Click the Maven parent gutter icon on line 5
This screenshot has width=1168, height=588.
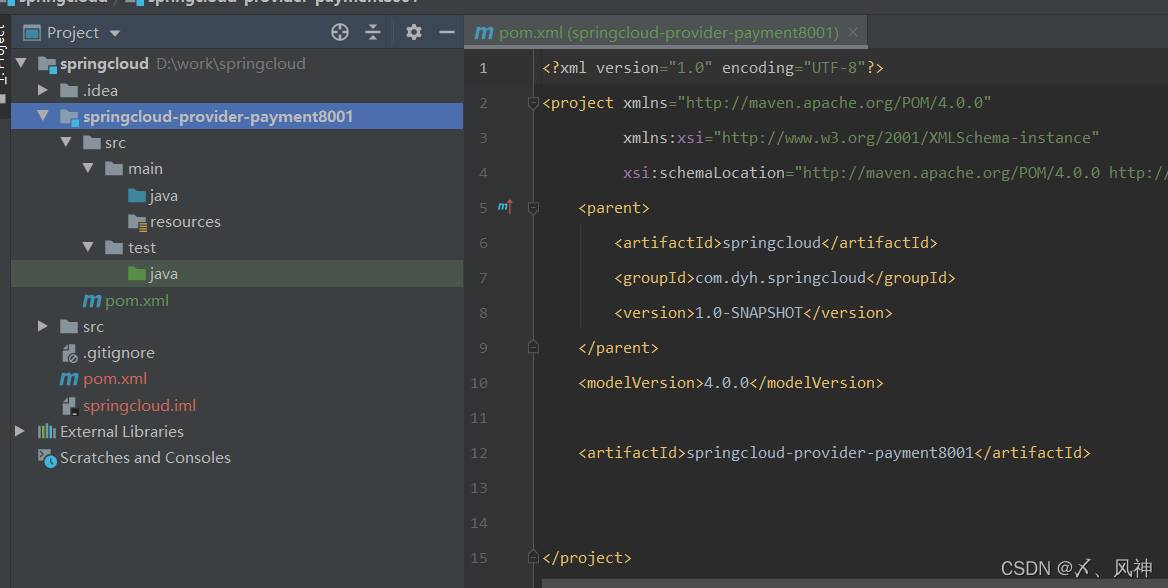coord(505,207)
